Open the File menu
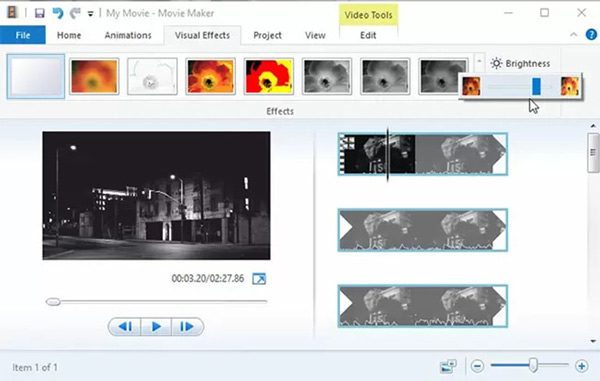 pos(23,35)
